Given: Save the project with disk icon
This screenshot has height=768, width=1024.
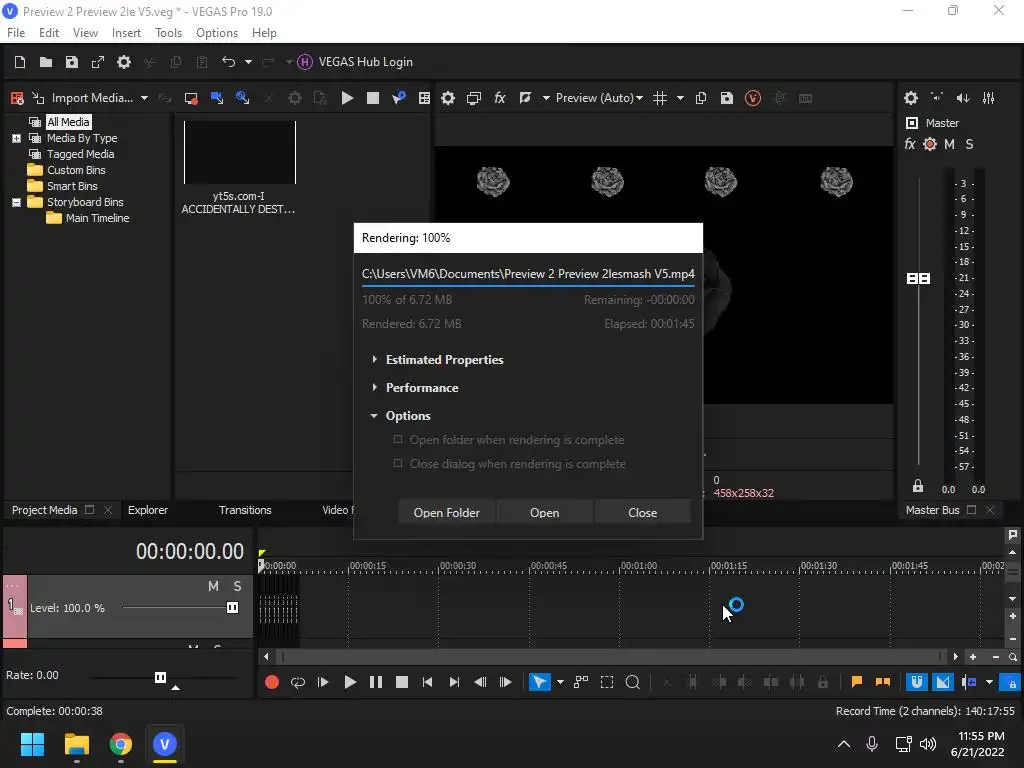Looking at the screenshot, I should [72, 62].
